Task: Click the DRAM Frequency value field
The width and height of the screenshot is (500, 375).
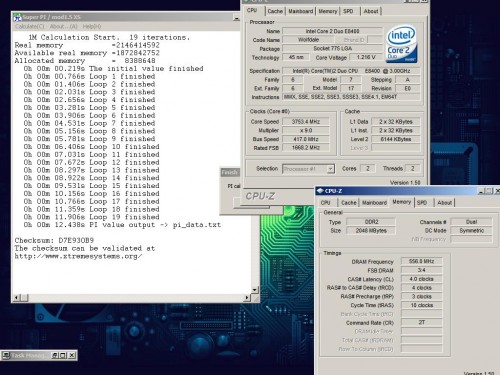Action: 421,261
